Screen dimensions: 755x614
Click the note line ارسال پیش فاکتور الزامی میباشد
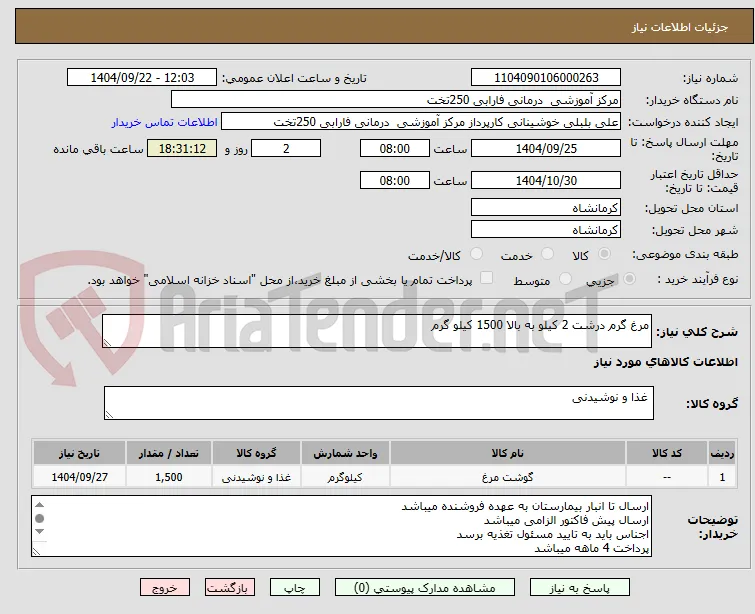click(566, 521)
